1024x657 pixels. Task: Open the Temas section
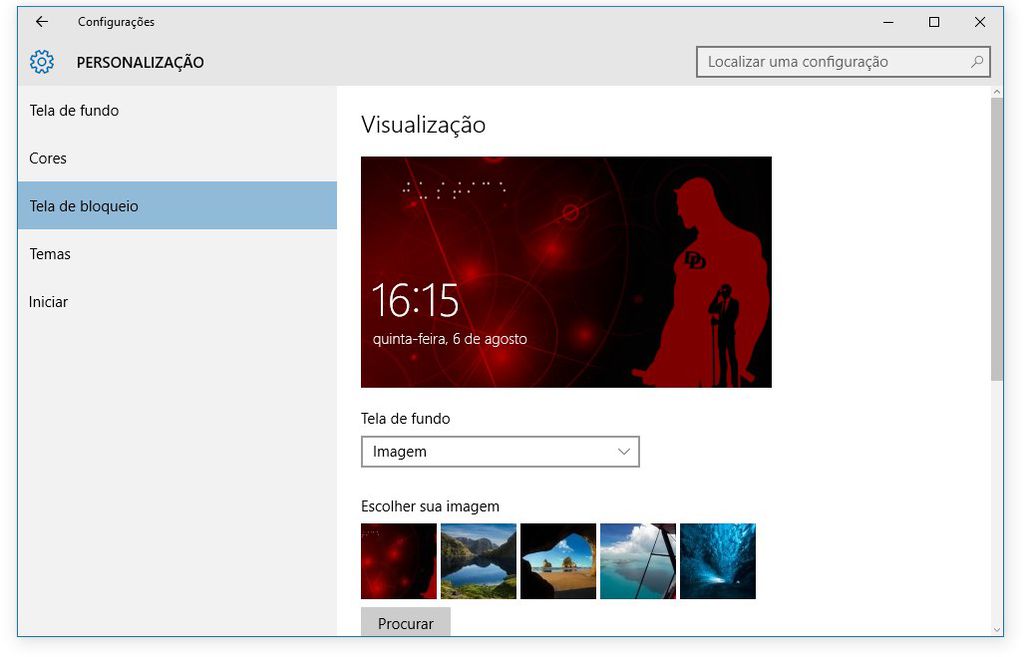(x=177, y=253)
